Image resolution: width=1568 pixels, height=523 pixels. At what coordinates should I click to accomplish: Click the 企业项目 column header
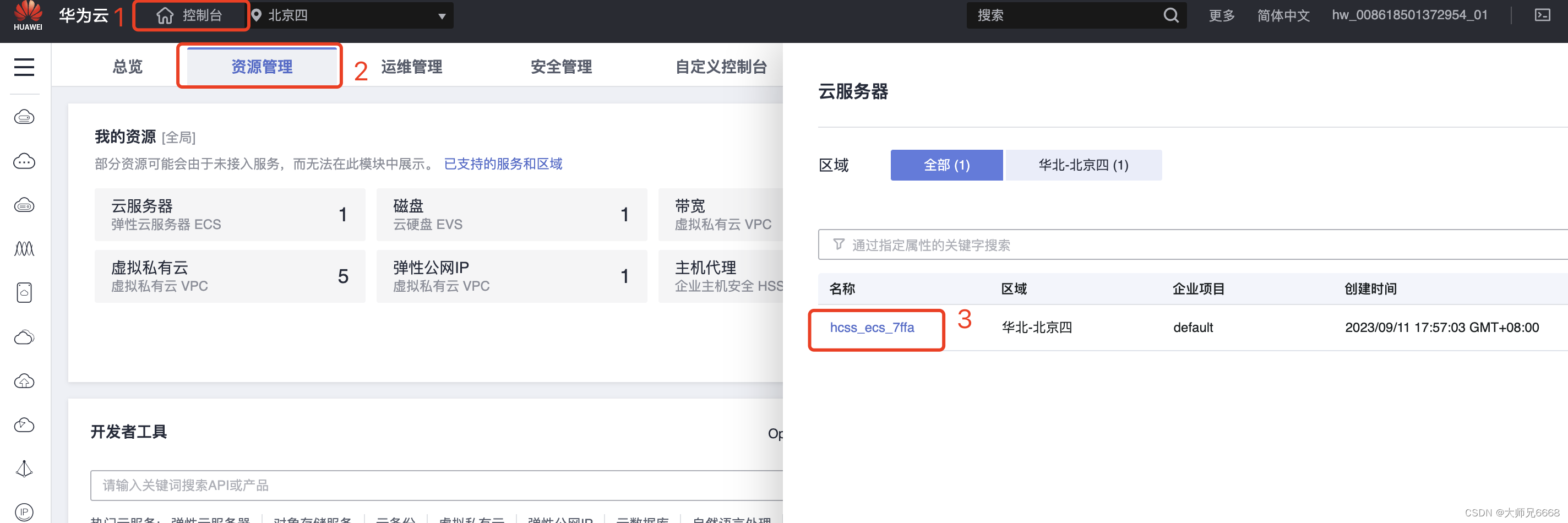[1199, 288]
